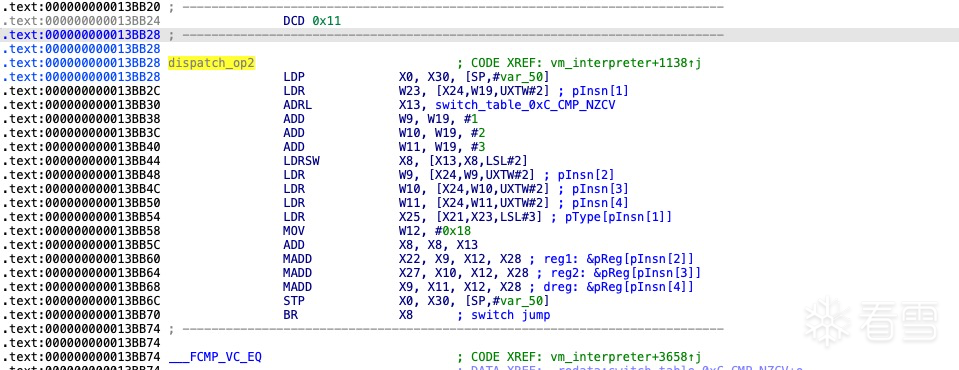
Task: Select the LDP instruction at 13BB28
Action: point(294,76)
